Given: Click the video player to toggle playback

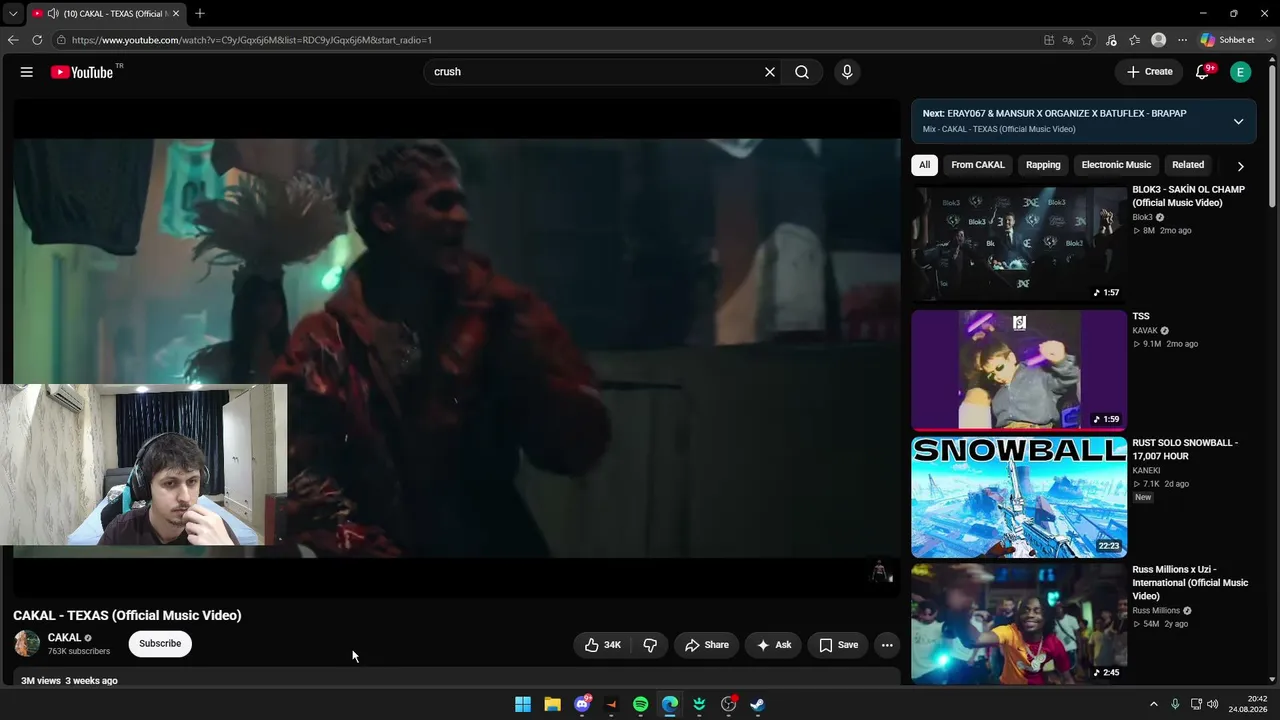Looking at the screenshot, I should click(457, 347).
